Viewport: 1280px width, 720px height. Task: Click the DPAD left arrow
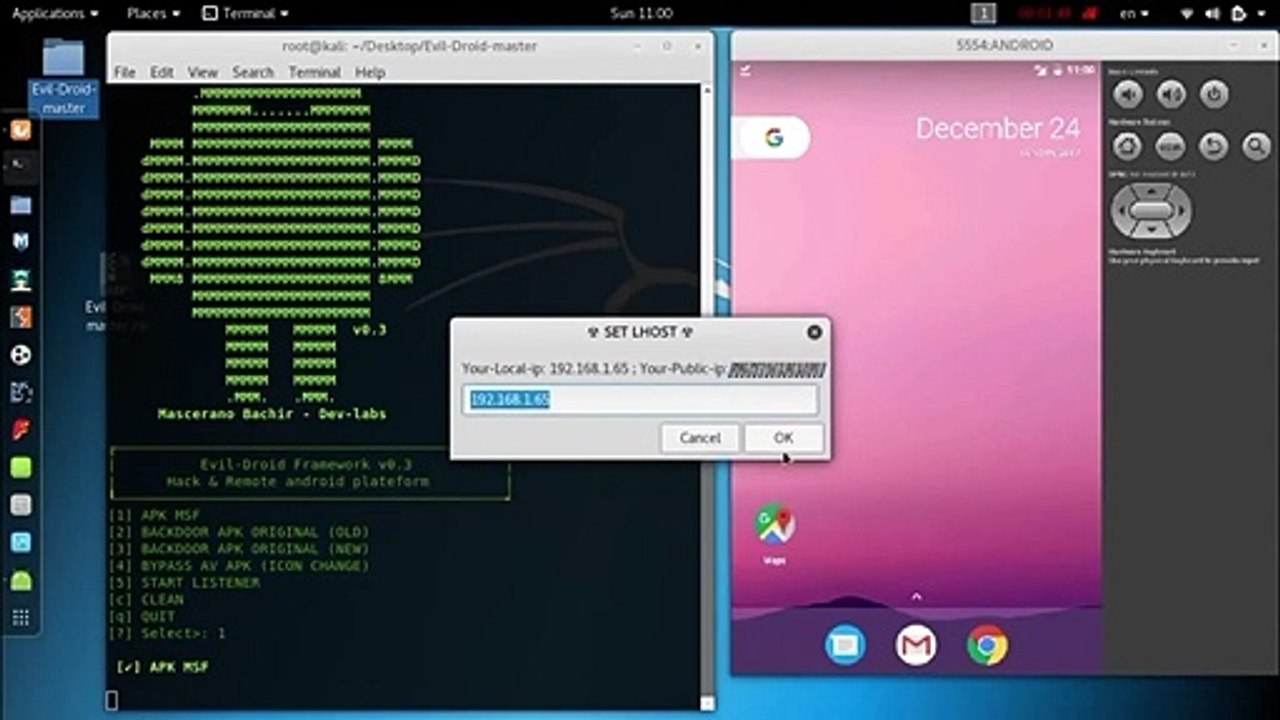click(x=1122, y=211)
